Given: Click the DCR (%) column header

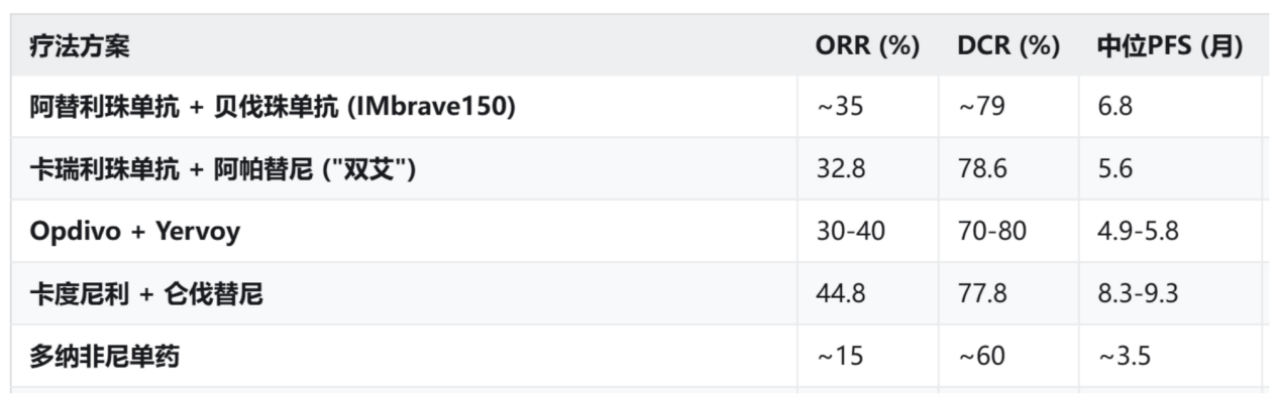Looking at the screenshot, I should pyautogui.click(x=1008, y=46).
